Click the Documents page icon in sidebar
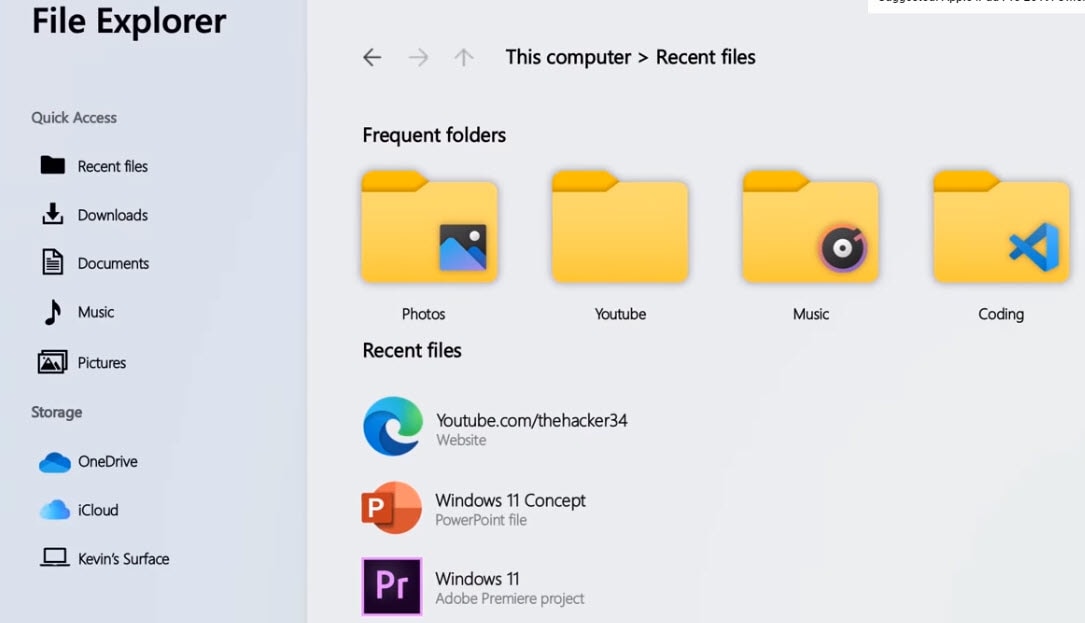 53,262
